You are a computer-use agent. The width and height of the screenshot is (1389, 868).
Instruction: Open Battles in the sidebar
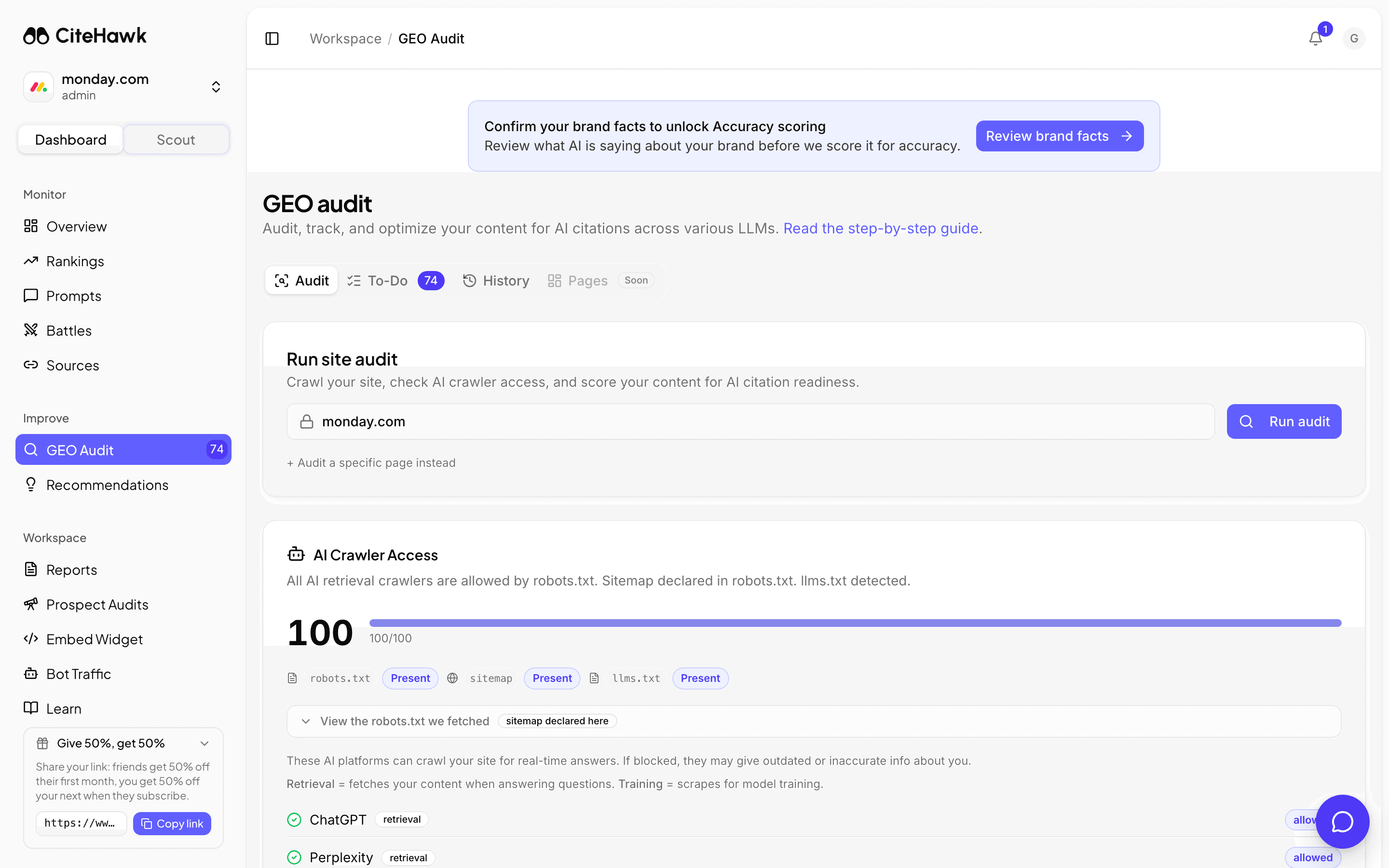pyautogui.click(x=123, y=331)
